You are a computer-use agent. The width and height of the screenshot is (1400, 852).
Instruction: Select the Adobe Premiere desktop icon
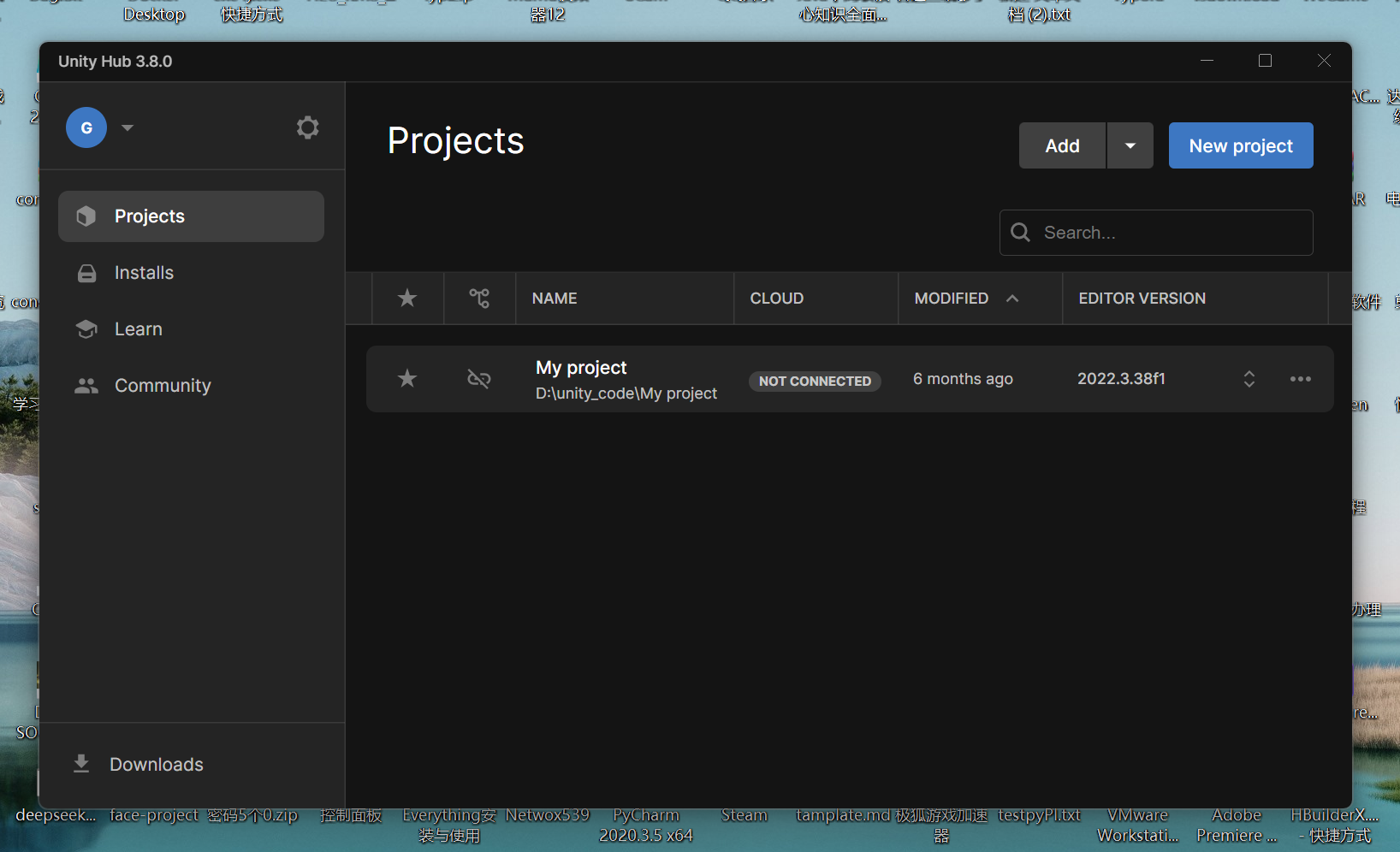point(1237,825)
